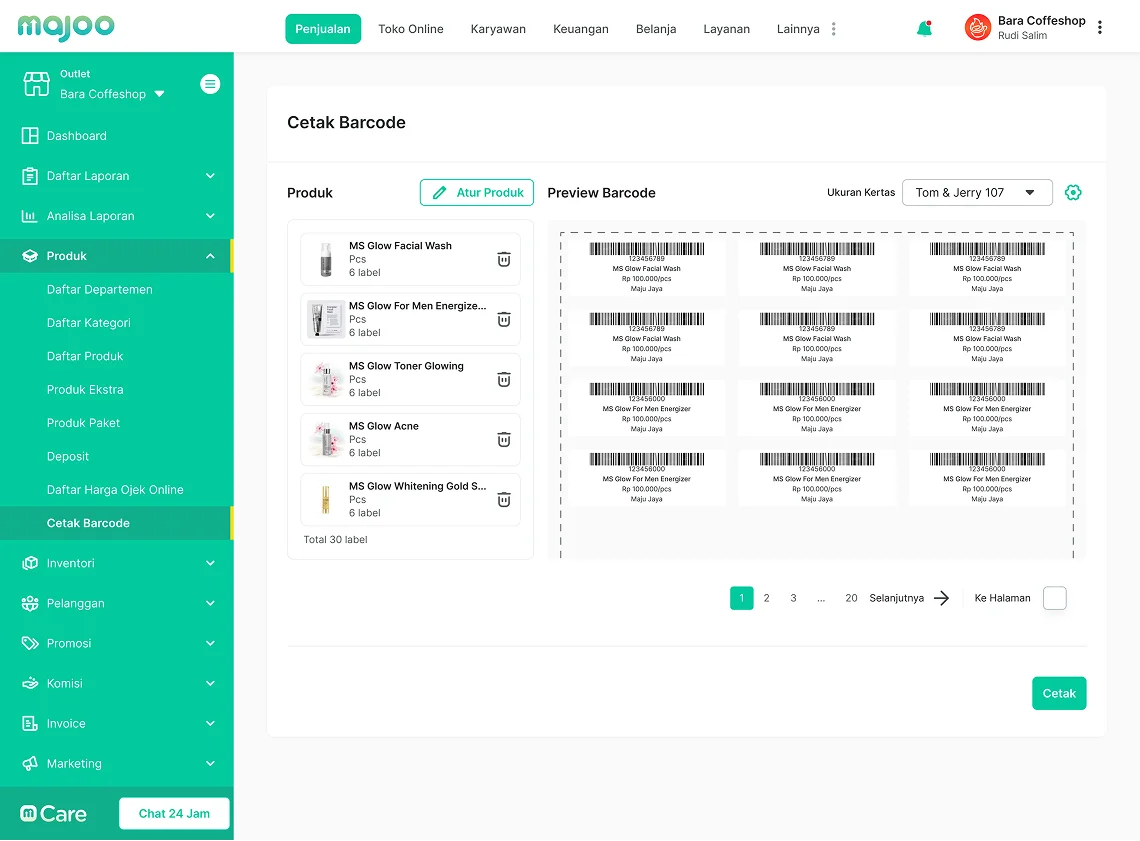Click the mCare logo

pos(53,813)
